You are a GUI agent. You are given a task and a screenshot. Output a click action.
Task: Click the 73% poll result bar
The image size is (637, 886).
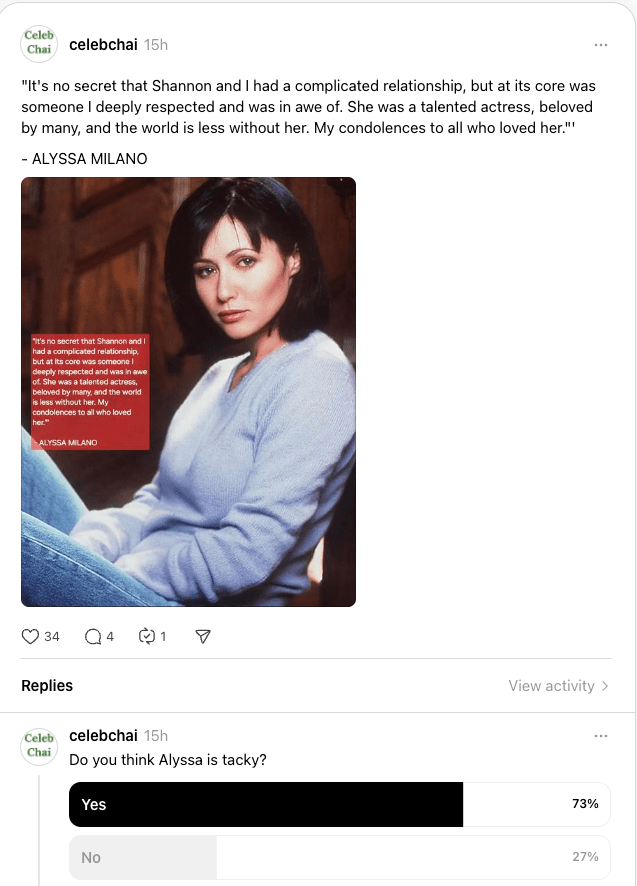pos(340,805)
